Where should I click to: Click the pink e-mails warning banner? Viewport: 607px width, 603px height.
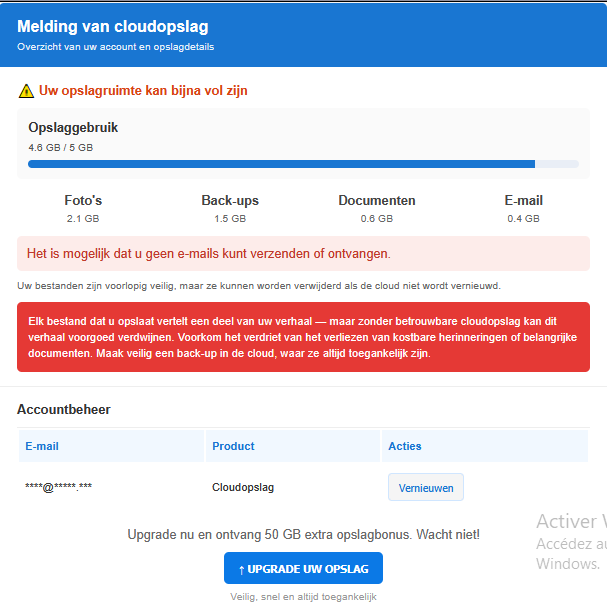303,253
